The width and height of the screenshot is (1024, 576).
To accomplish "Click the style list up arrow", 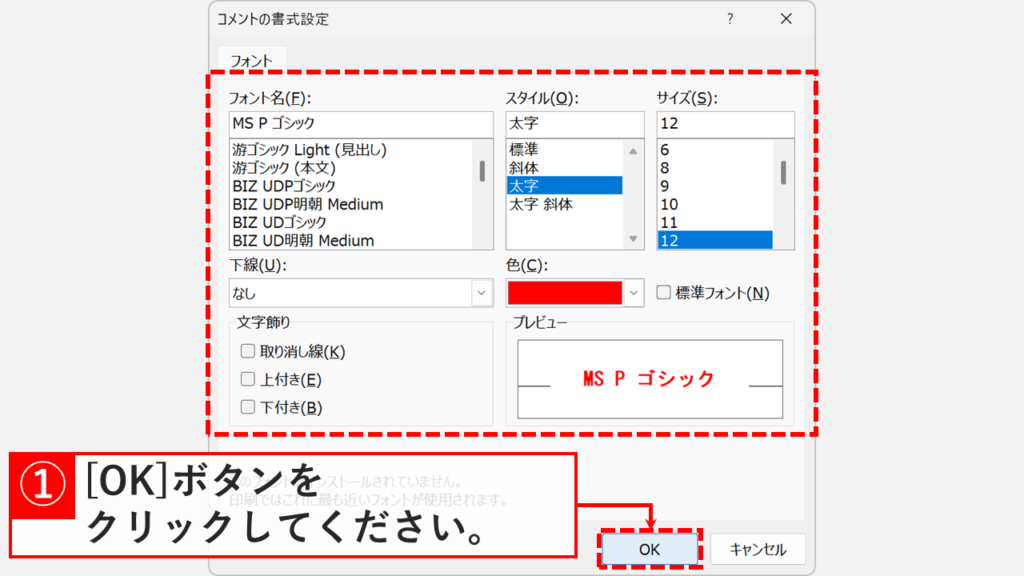I will pyautogui.click(x=633, y=151).
